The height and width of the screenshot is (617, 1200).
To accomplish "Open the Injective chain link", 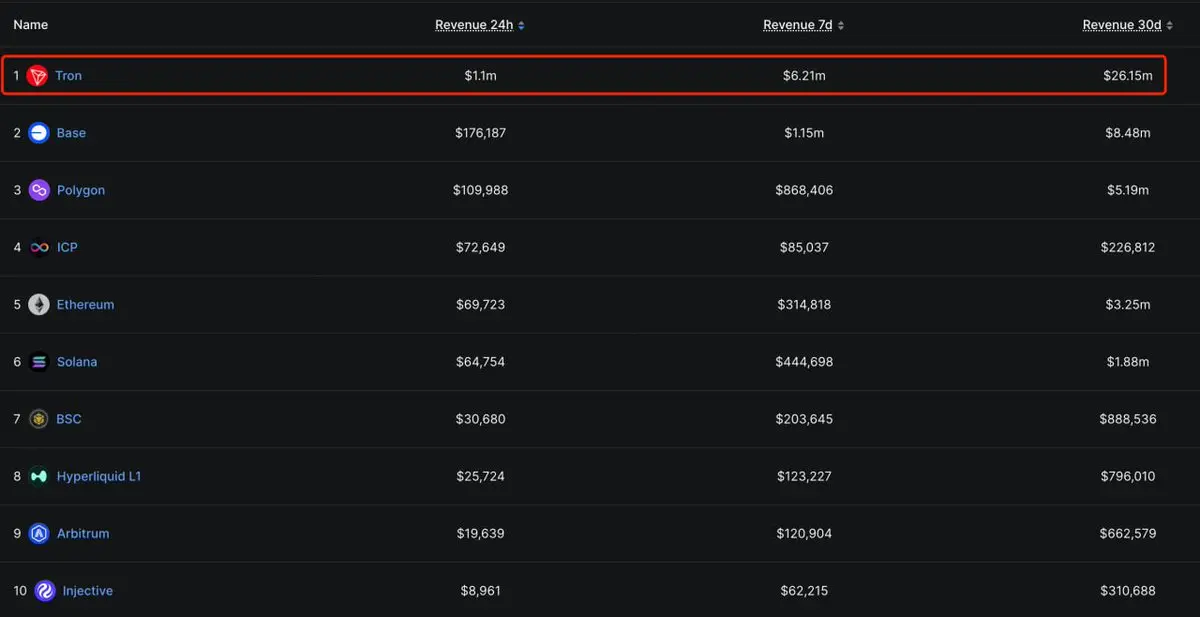I will [88, 591].
